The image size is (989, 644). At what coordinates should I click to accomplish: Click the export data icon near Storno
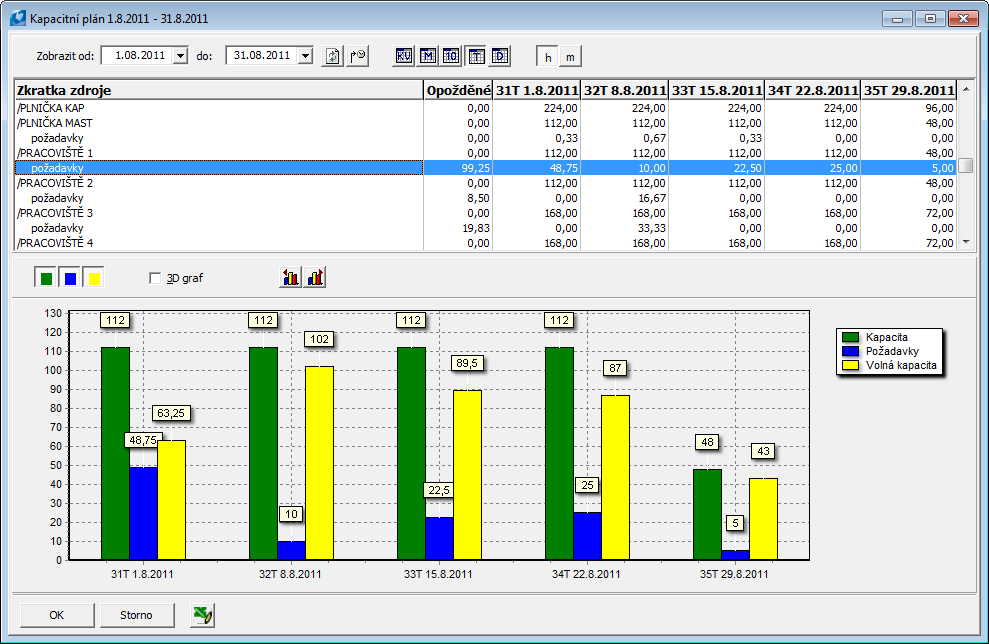click(200, 614)
